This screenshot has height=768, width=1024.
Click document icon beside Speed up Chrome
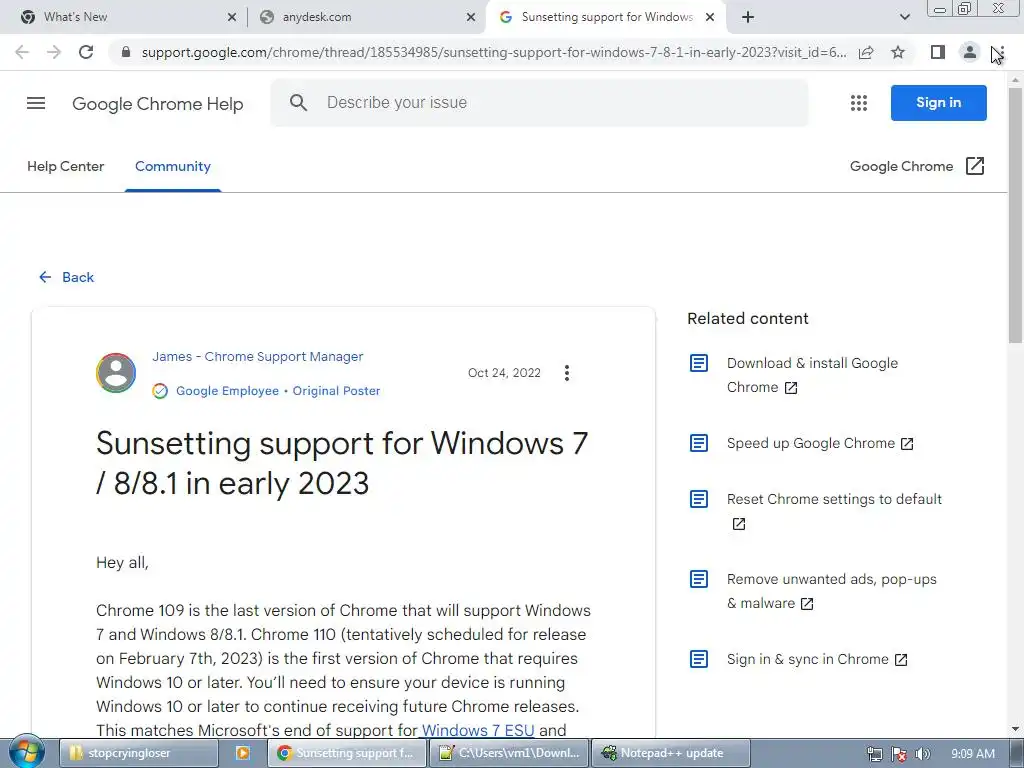pyautogui.click(x=699, y=443)
